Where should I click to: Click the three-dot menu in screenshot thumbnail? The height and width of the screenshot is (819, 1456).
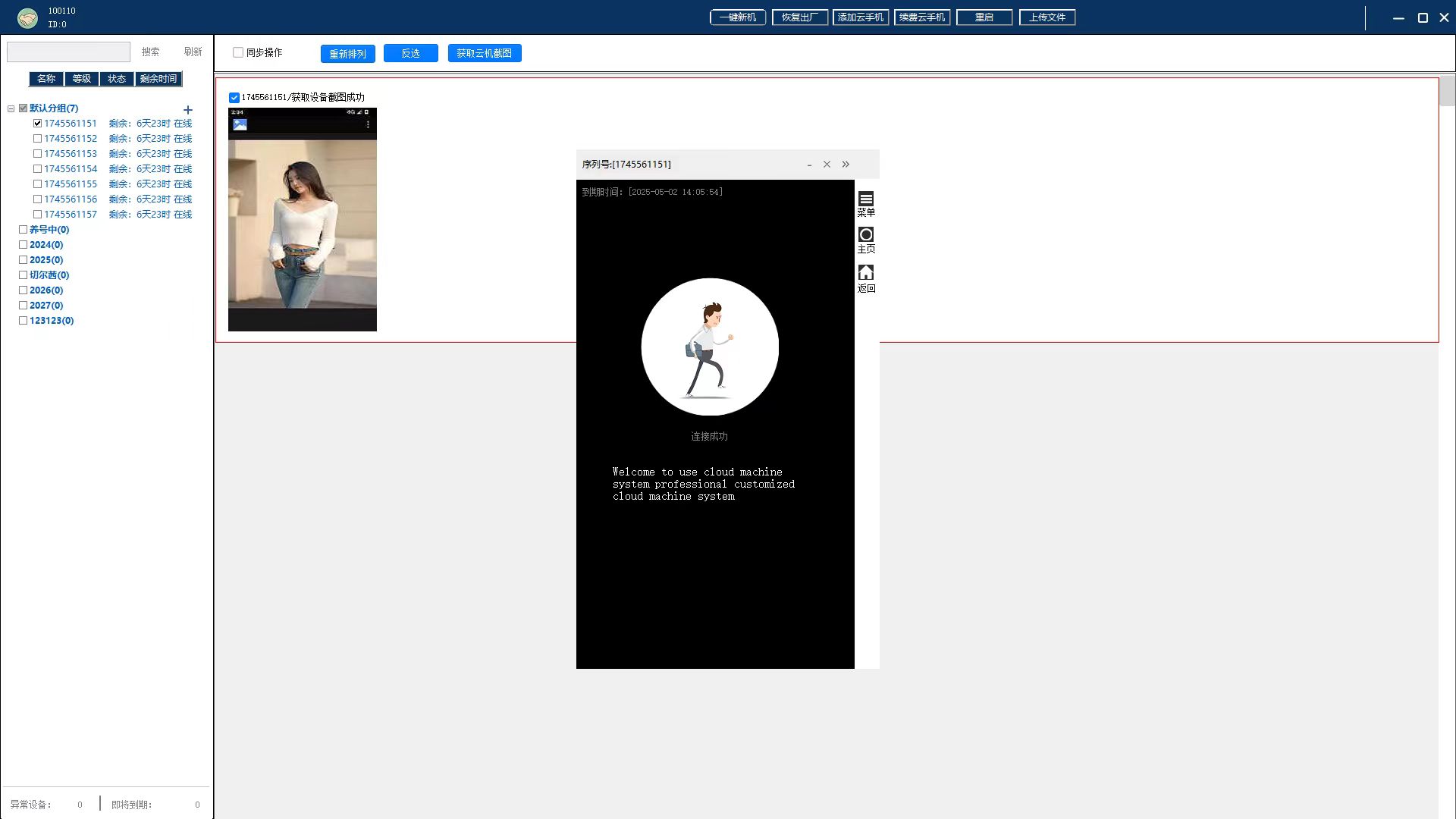[x=368, y=124]
